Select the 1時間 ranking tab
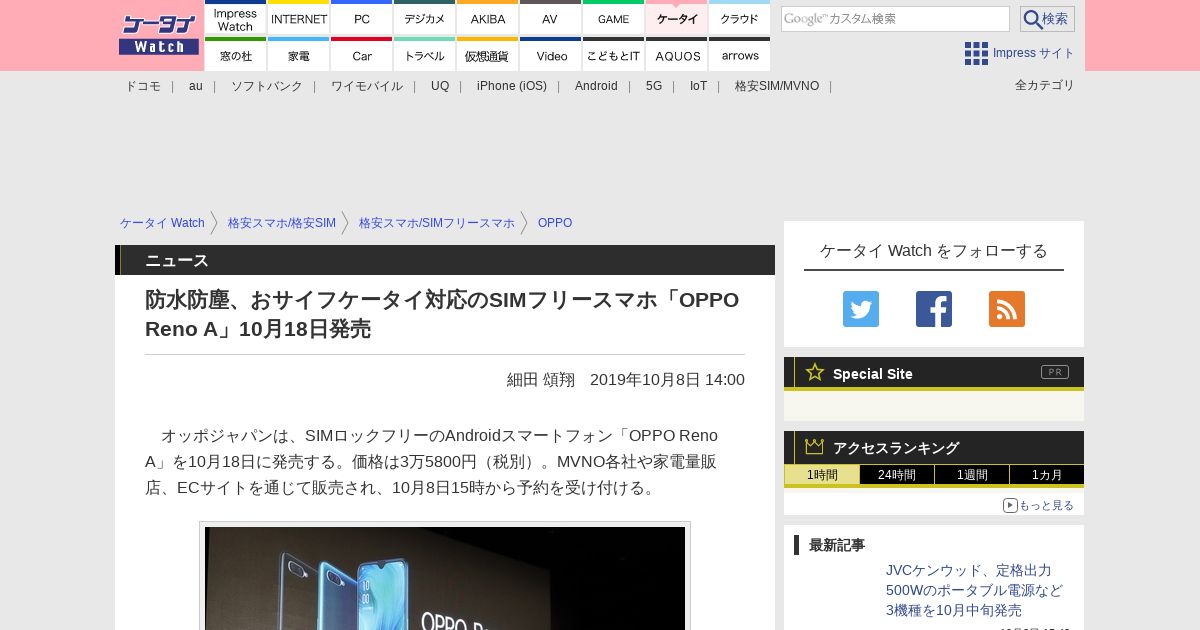 point(822,475)
